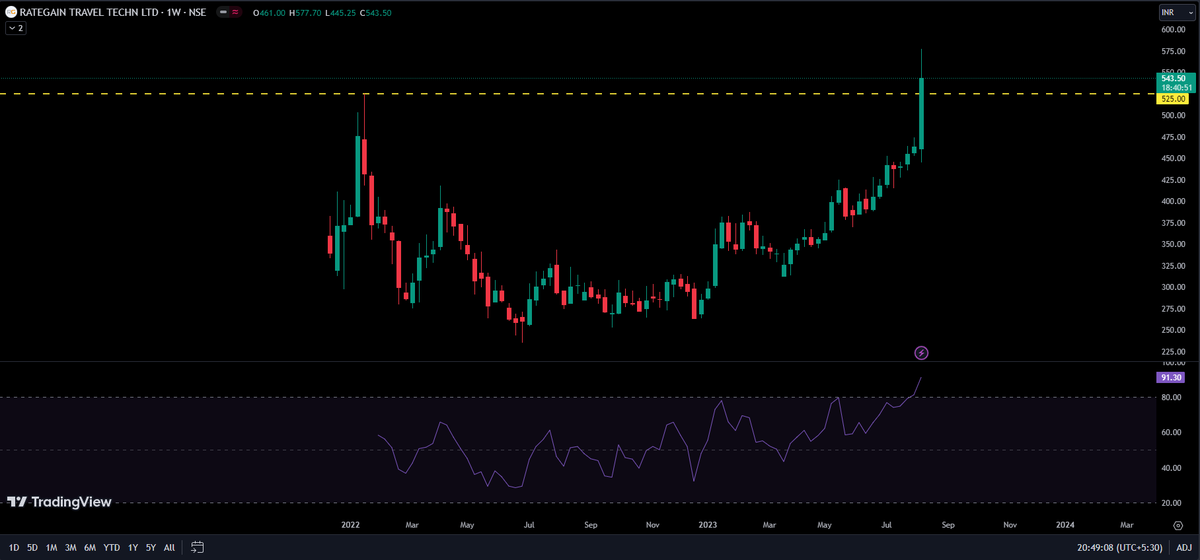Click the 80.00 RSI axis label
This screenshot has width=1200, height=560.
tap(1173, 398)
